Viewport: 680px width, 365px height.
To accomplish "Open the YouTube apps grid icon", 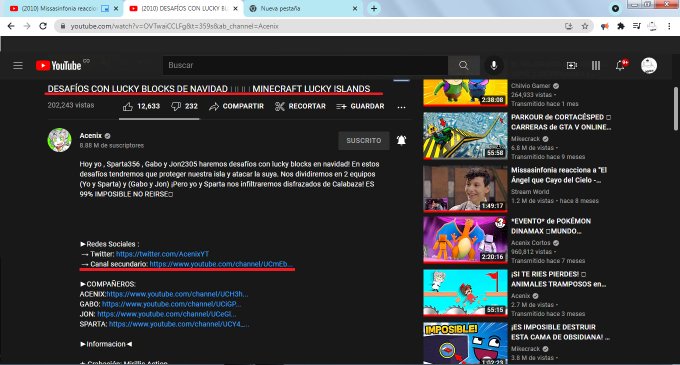I will (596, 65).
